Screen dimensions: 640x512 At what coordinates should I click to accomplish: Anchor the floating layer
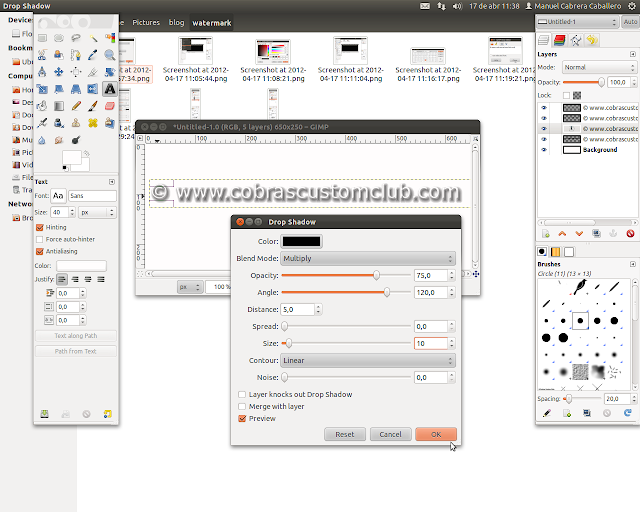613,234
